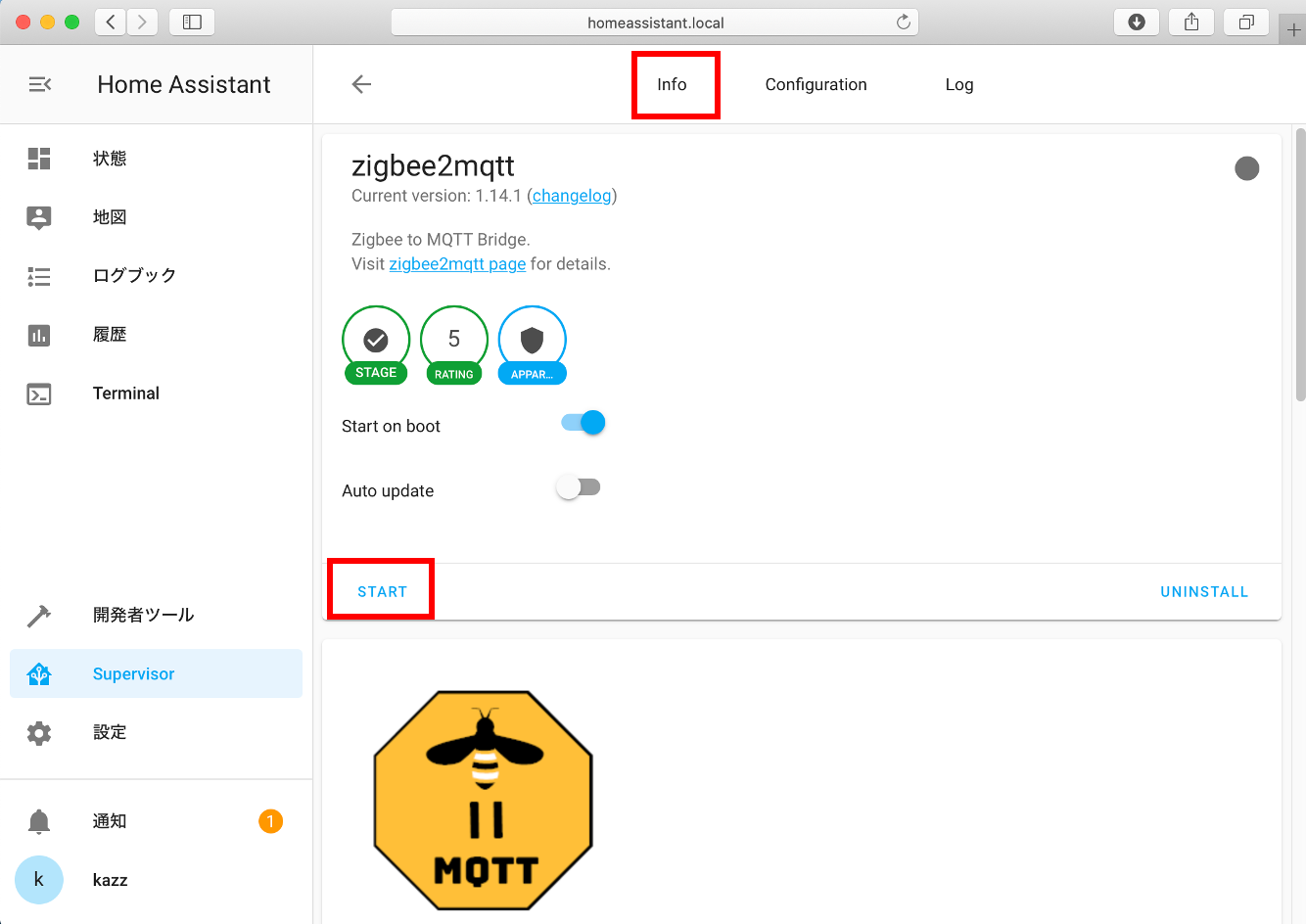Click the Auto update label

tap(388, 490)
